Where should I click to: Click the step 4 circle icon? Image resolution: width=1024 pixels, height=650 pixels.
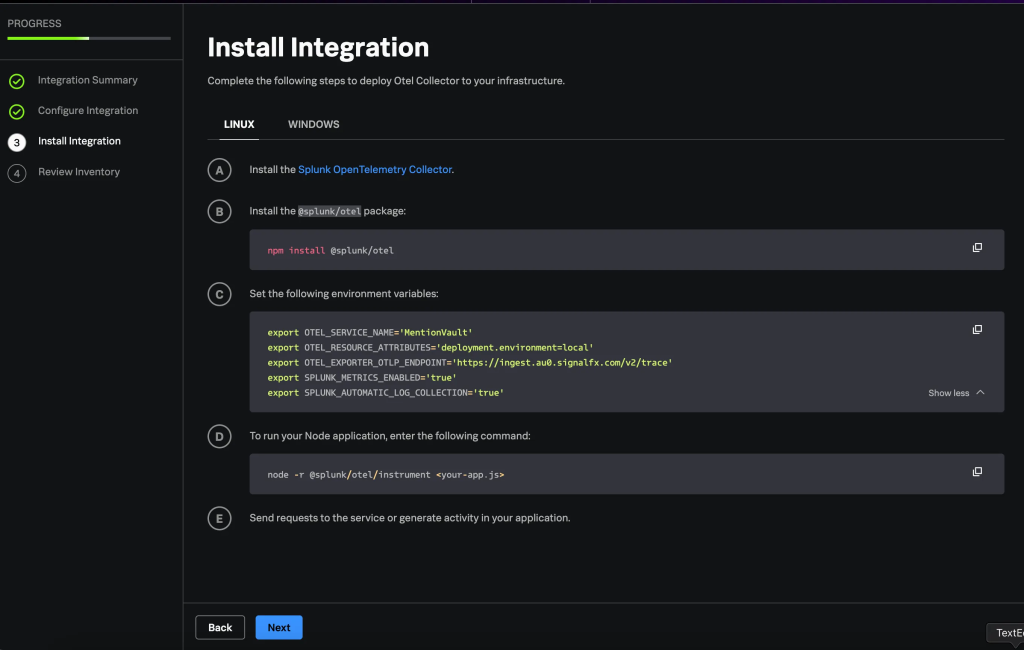pyautogui.click(x=17, y=173)
